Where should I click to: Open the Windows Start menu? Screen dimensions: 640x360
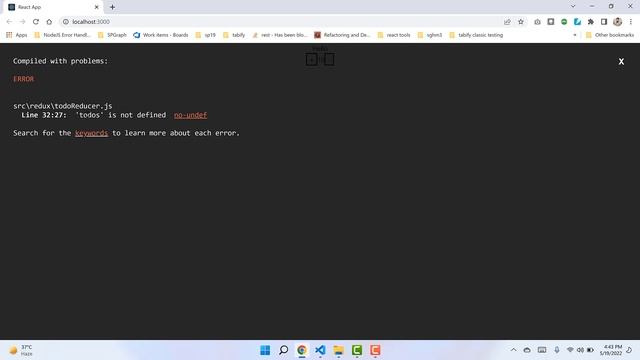tap(265, 350)
